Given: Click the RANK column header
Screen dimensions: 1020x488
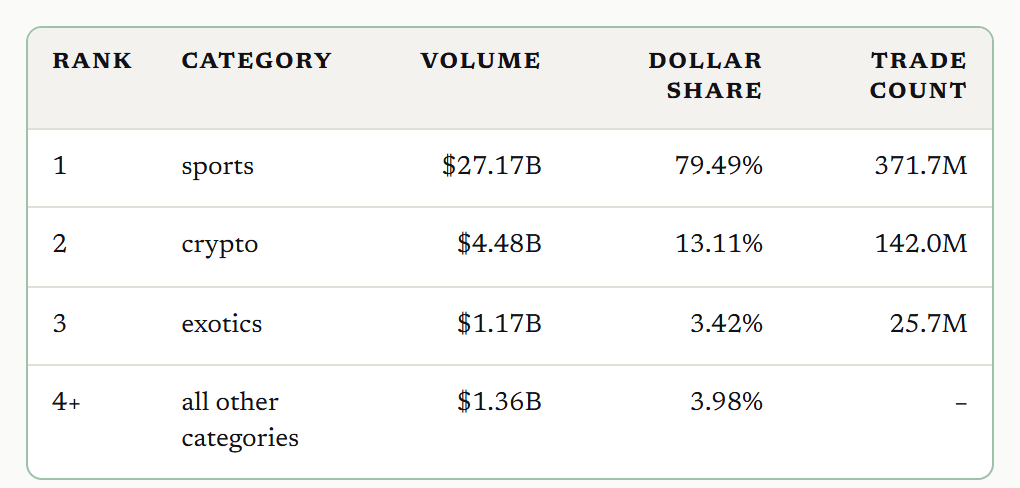Looking at the screenshot, I should [92, 61].
